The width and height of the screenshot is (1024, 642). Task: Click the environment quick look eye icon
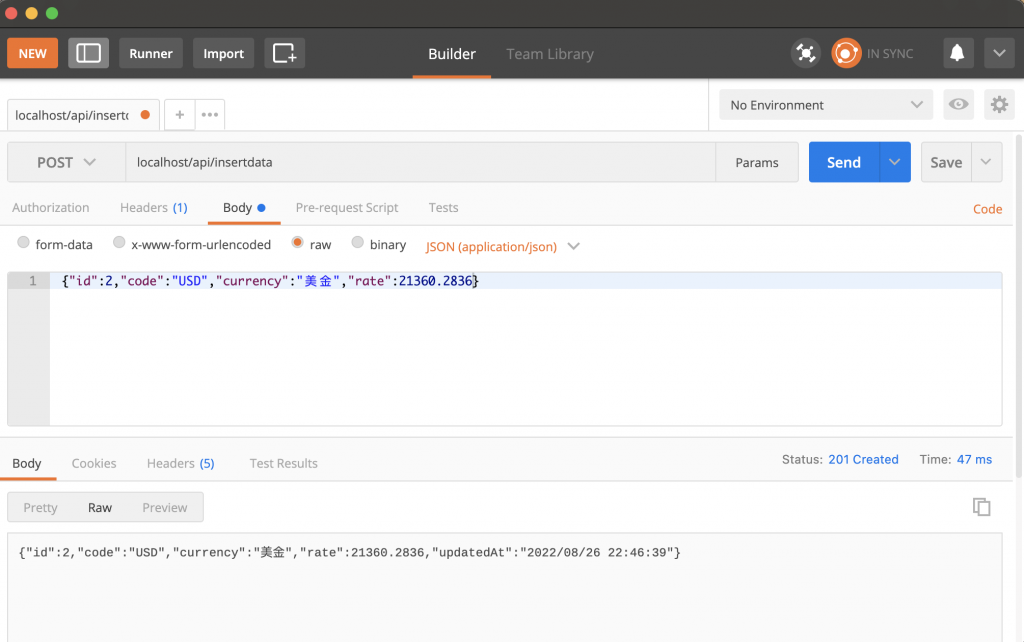point(959,104)
